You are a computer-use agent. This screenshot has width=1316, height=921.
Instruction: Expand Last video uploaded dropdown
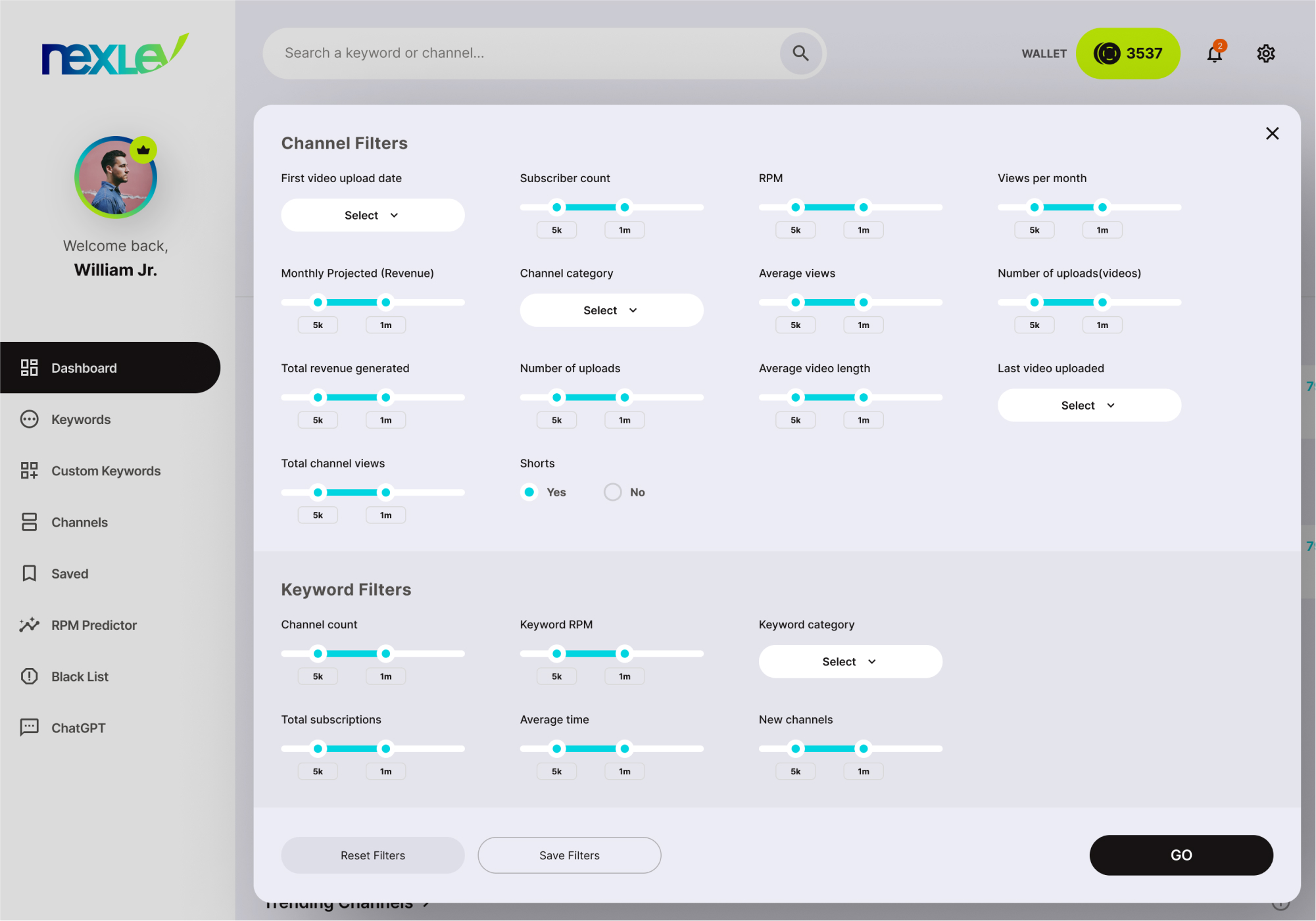coord(1088,406)
